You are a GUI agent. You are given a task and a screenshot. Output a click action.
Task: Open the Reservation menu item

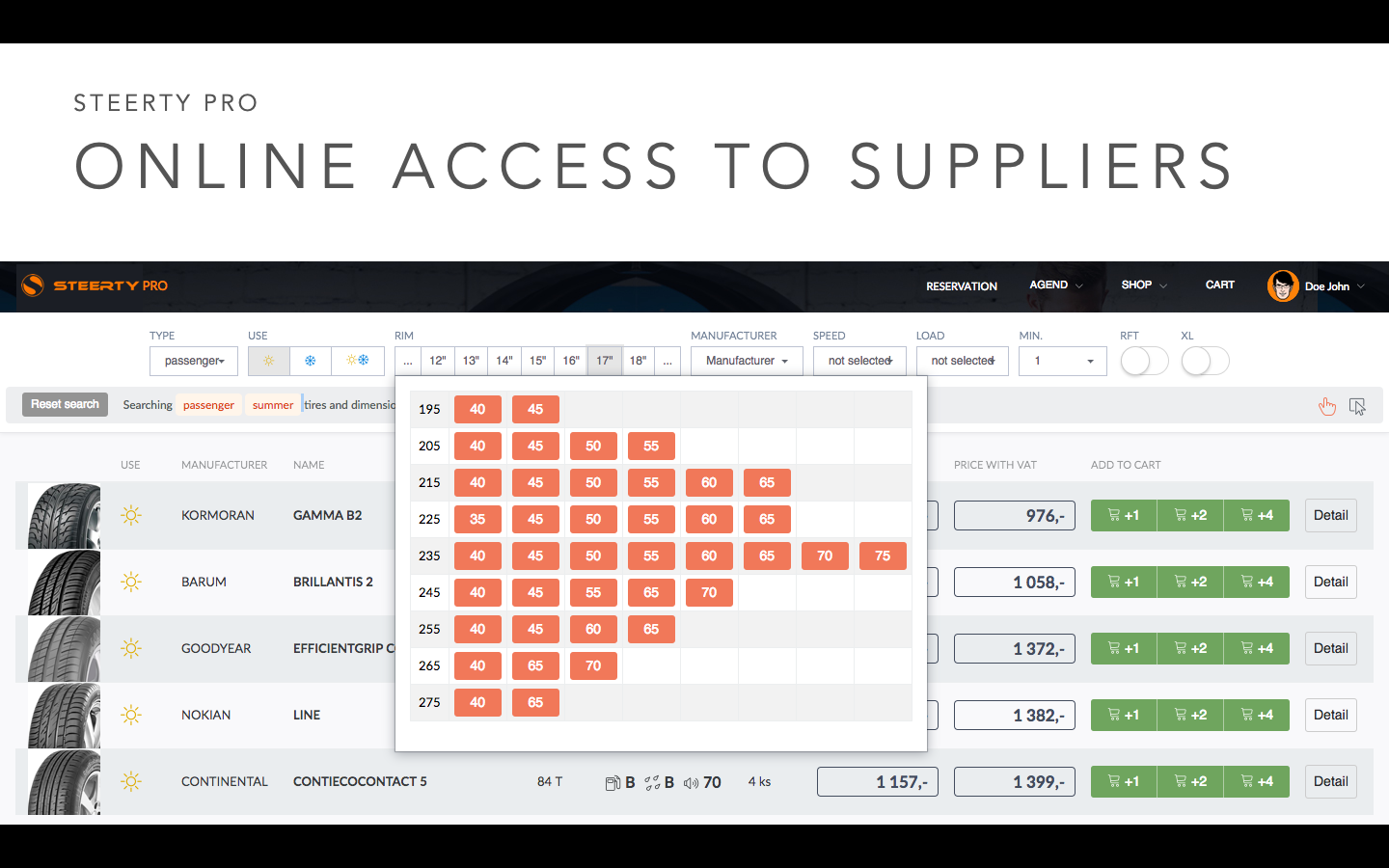(961, 286)
